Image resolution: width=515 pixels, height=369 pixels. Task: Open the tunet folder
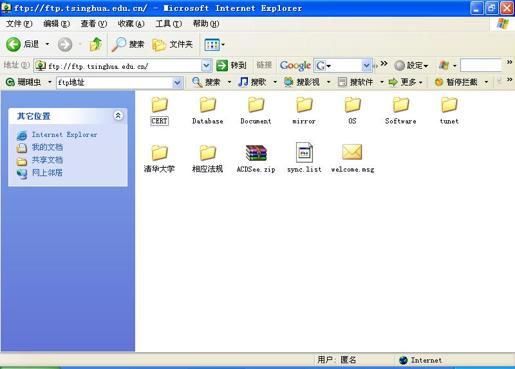pos(449,111)
